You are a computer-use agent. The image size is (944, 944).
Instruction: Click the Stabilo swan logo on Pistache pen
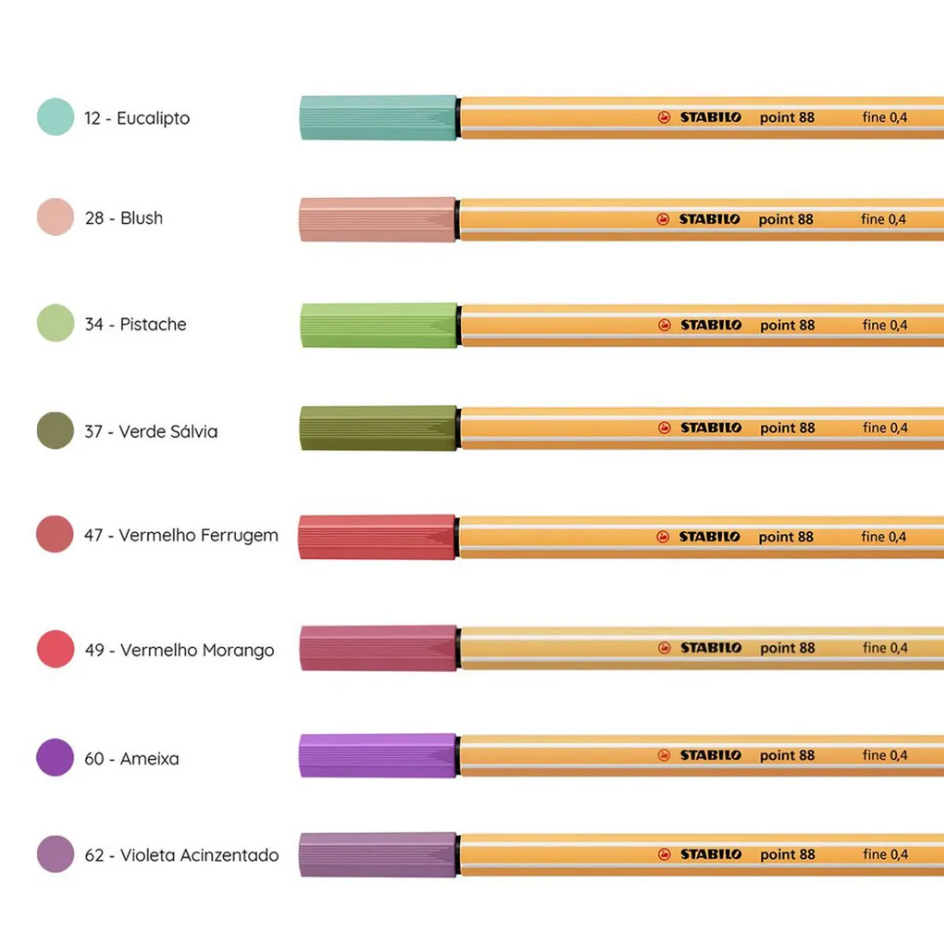click(x=664, y=325)
